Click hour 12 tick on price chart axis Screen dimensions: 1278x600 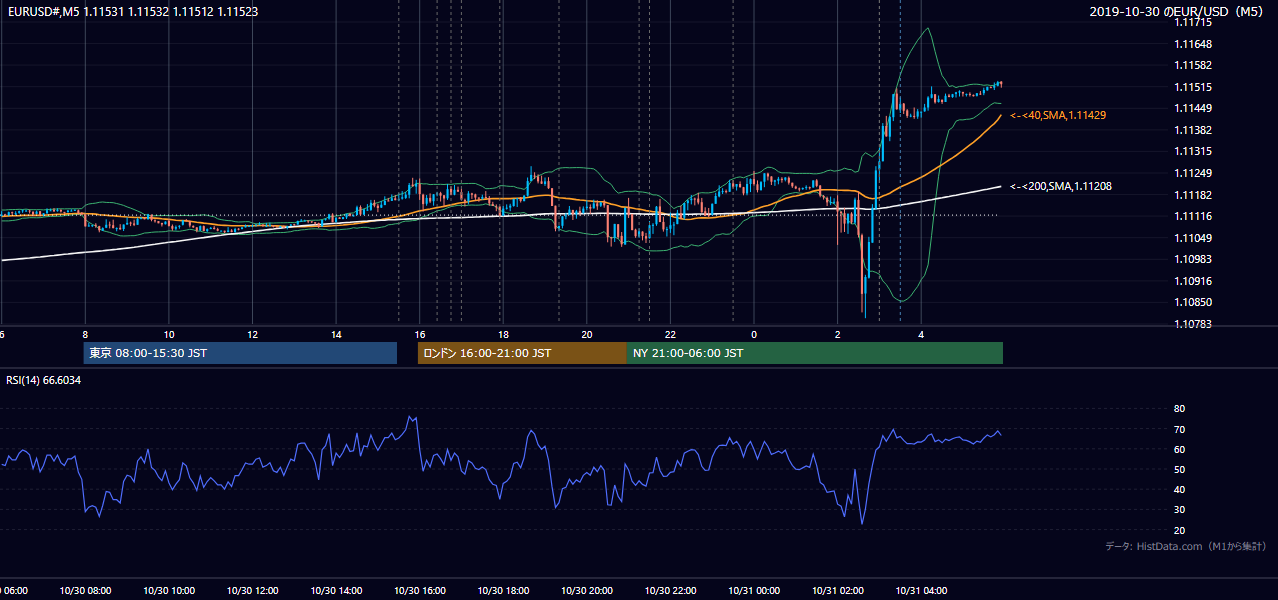[x=252, y=334]
